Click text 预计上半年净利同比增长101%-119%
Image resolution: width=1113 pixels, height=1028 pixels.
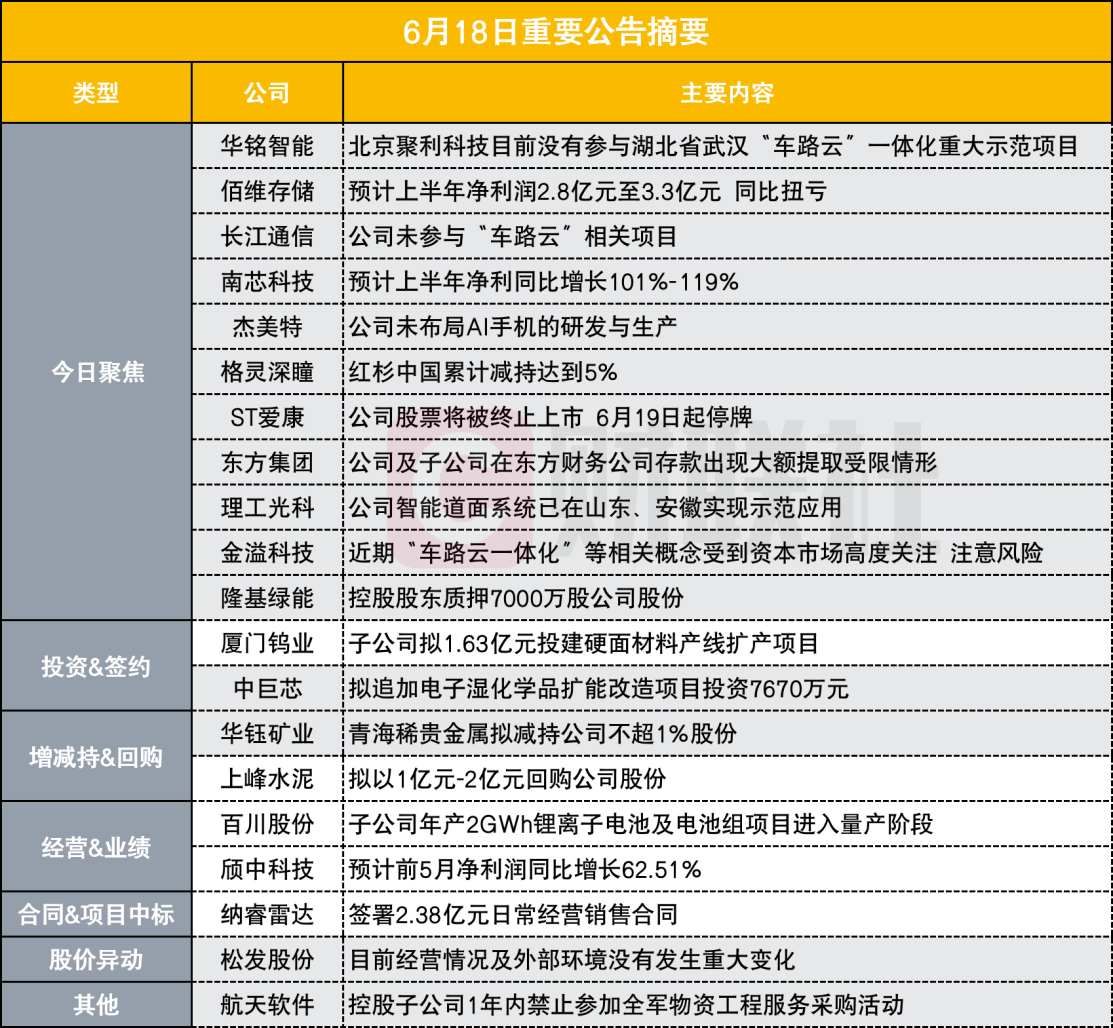pos(544,282)
